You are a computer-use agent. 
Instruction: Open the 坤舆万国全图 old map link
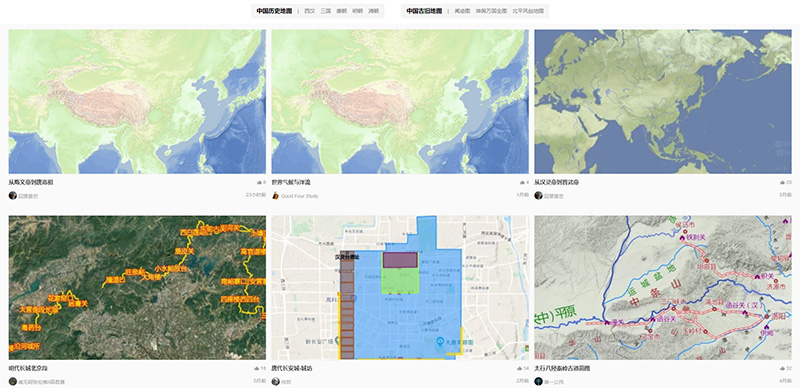491,11
